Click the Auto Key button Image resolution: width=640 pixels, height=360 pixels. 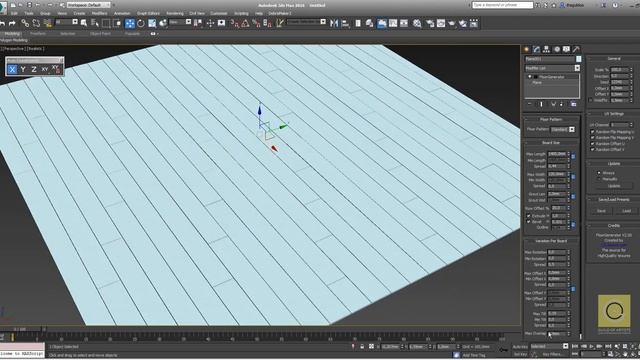pyautogui.click(x=520, y=347)
